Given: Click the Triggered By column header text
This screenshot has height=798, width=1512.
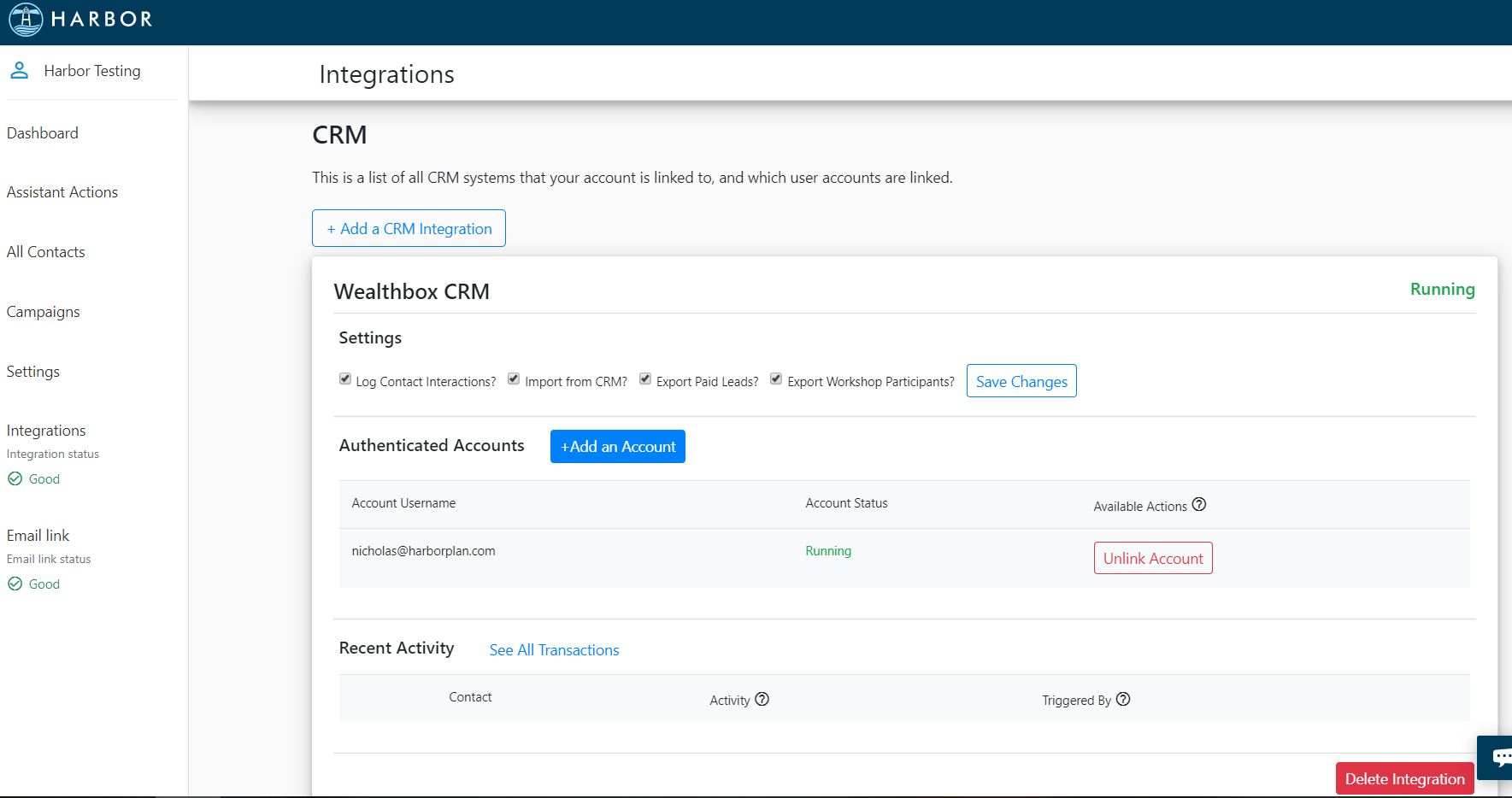Looking at the screenshot, I should click(1077, 701).
